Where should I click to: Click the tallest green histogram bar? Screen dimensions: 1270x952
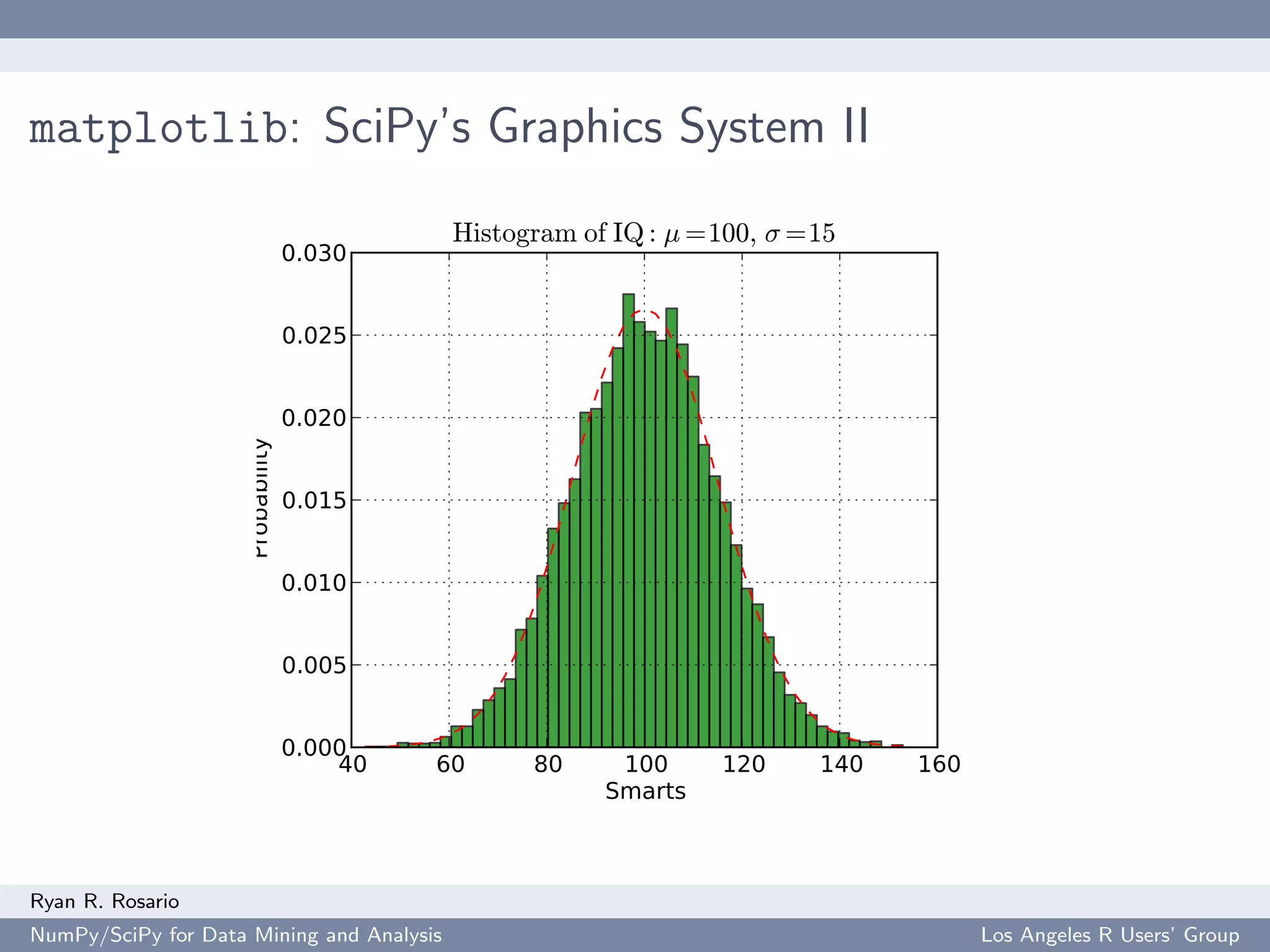click(x=628, y=521)
